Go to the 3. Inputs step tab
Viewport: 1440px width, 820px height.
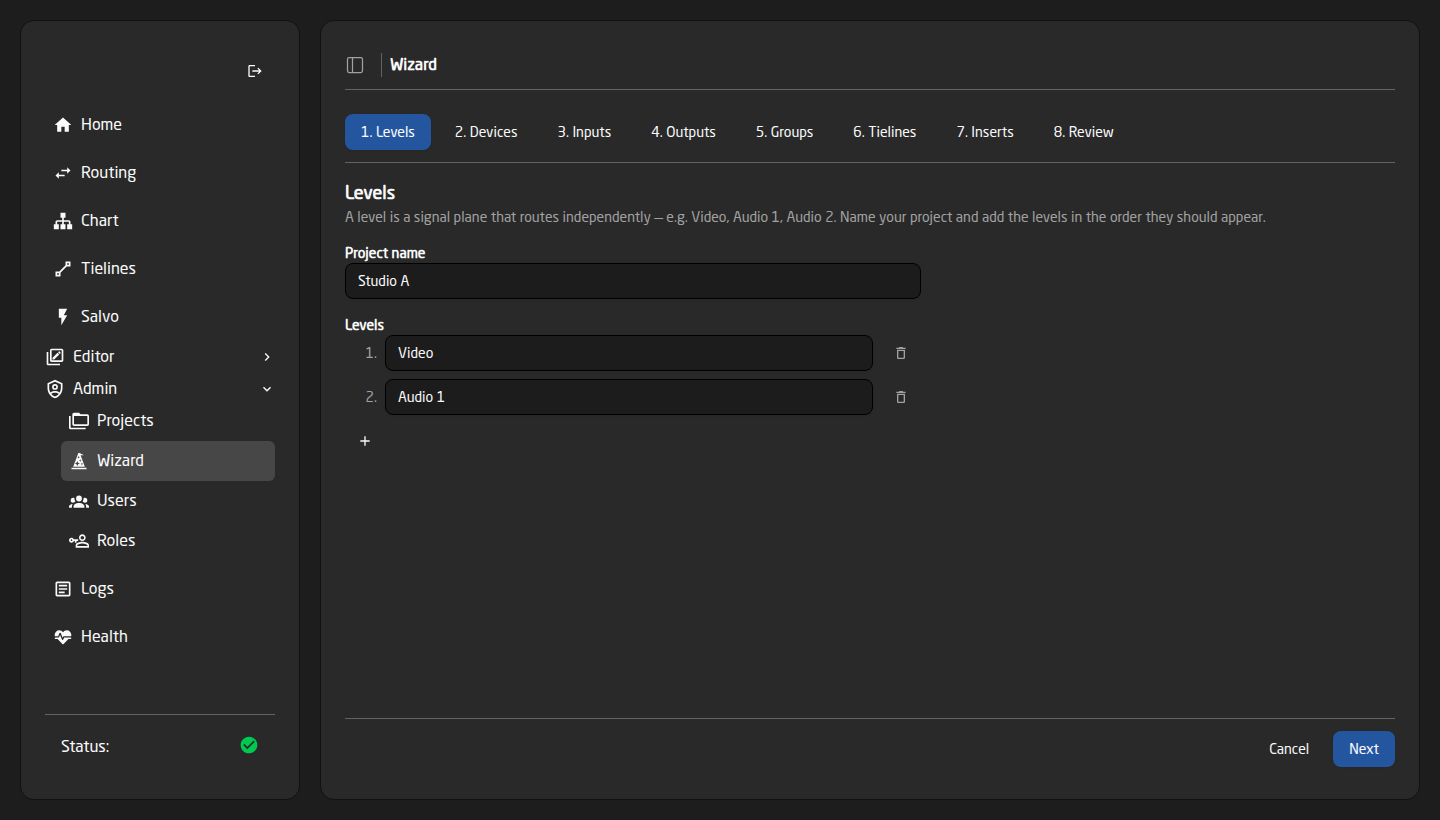click(x=584, y=132)
